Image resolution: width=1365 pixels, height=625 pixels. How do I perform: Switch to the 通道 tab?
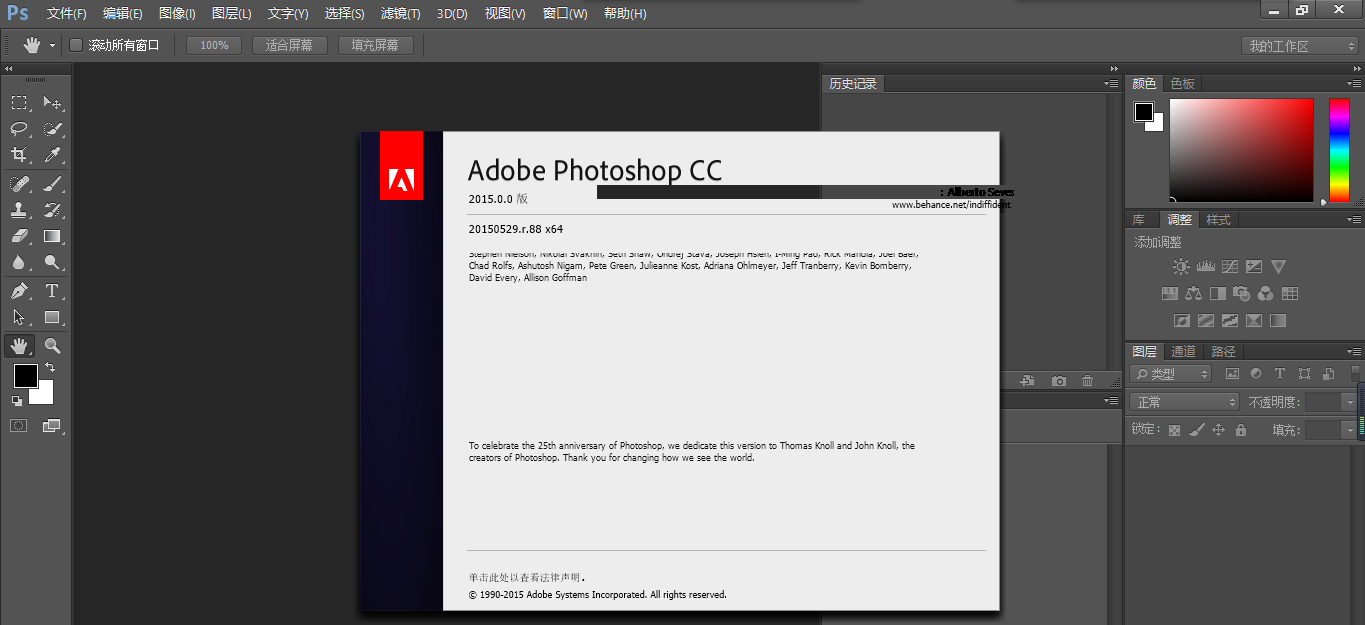click(1184, 351)
